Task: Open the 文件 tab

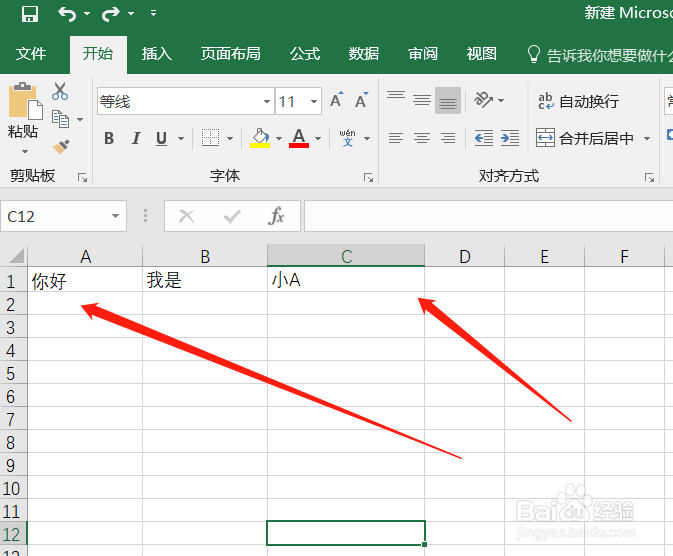Action: 31,54
